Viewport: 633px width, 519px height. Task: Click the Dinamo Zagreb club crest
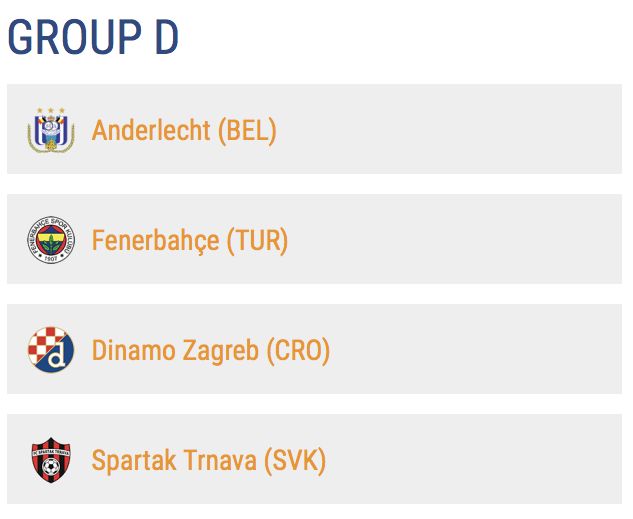[x=50, y=350]
